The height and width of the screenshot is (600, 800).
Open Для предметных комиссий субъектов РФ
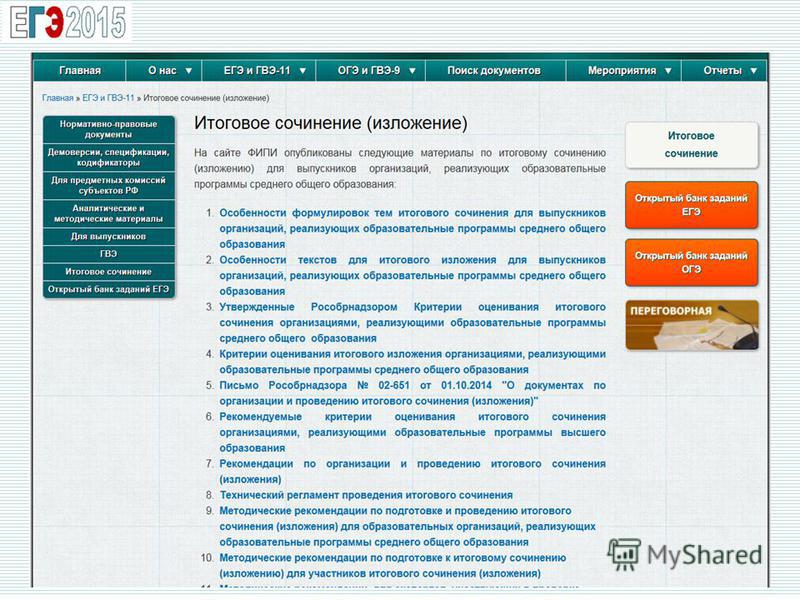click(x=109, y=185)
